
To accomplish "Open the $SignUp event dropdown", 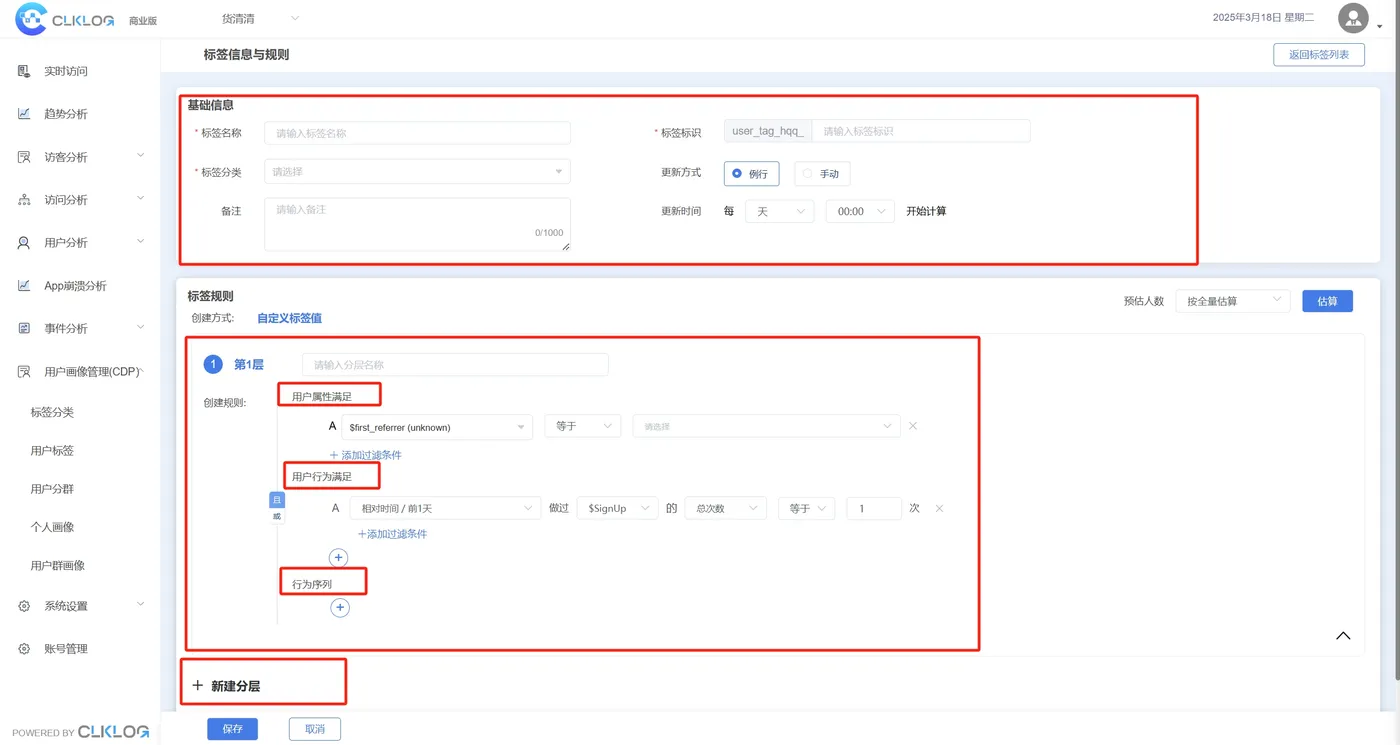I will click(617, 509).
